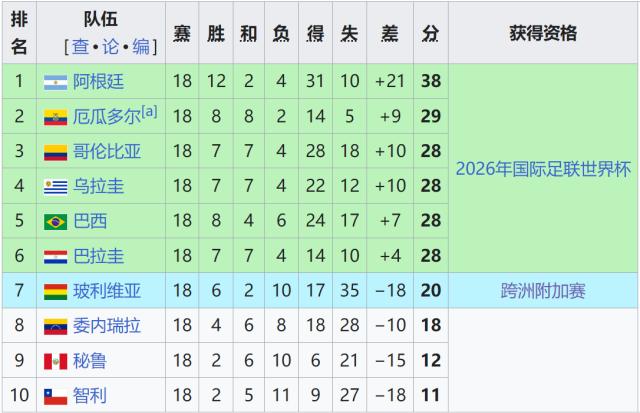Click the Uruguay flag icon
The height and width of the screenshot is (413, 640).
pyautogui.click(x=56, y=187)
